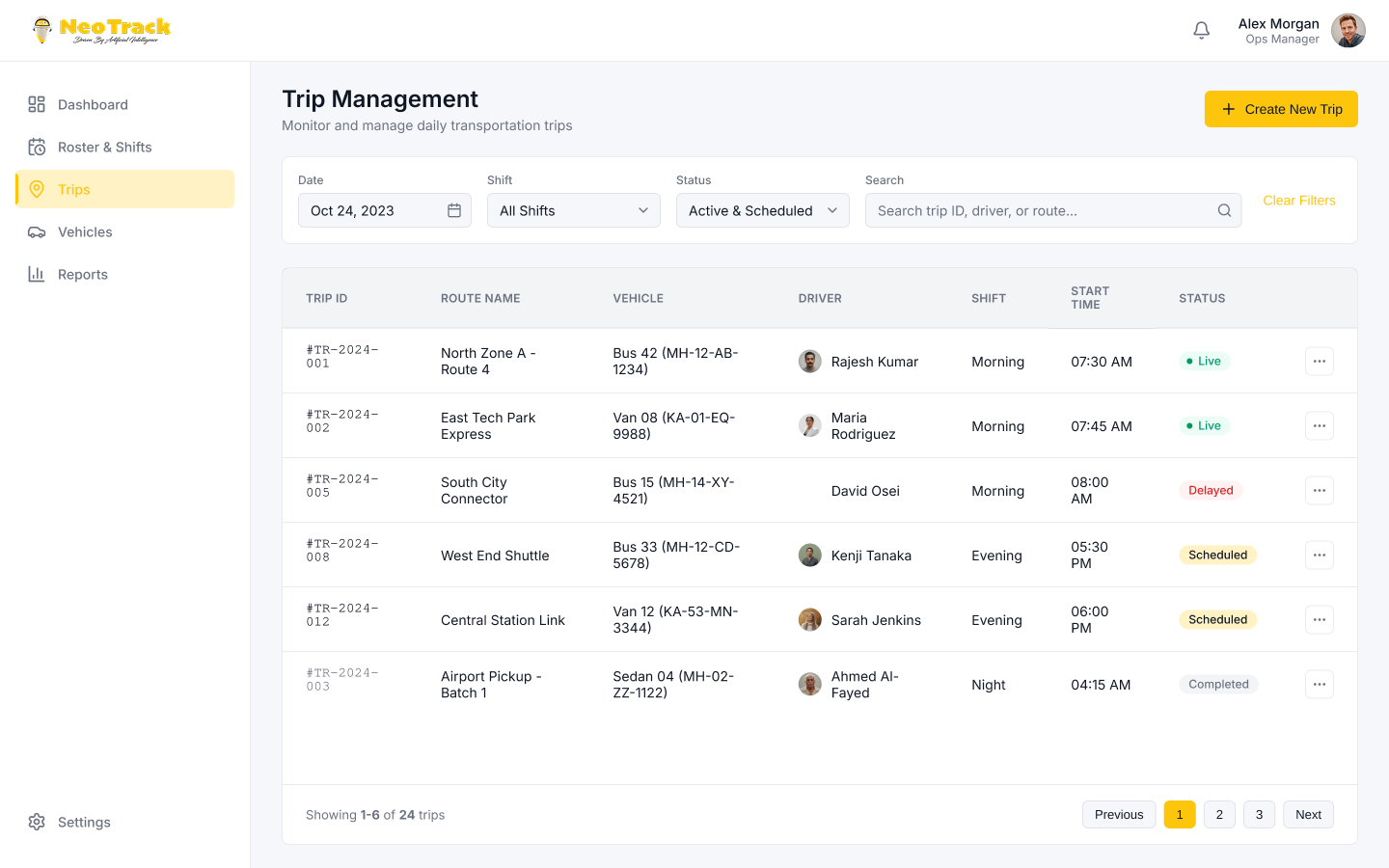Click the Delayed status badge

[1211, 490]
